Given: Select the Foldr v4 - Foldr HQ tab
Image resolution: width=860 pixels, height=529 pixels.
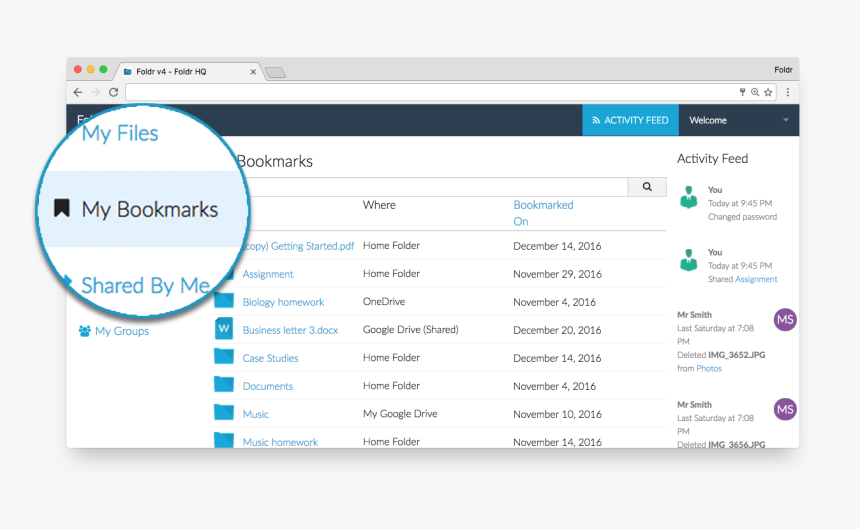Looking at the screenshot, I should [190, 71].
